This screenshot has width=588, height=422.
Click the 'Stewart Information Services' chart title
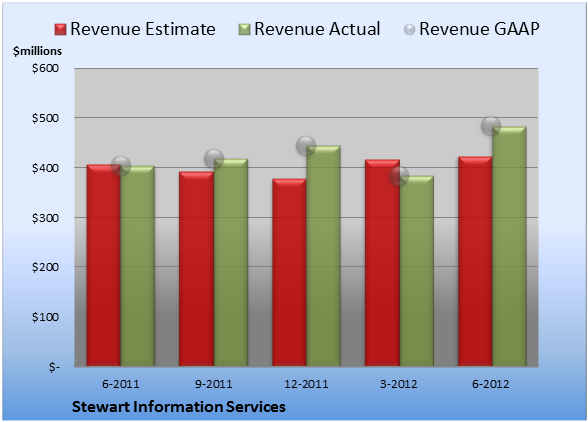tap(178, 407)
